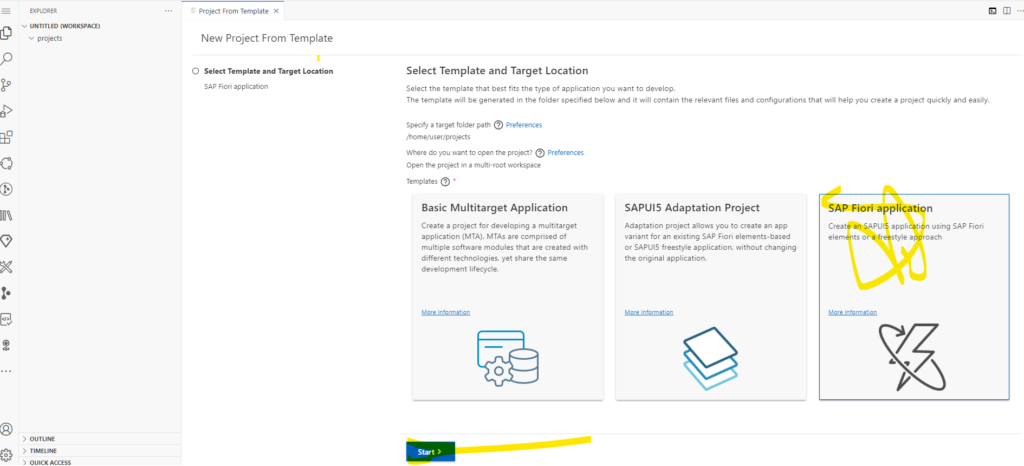Image resolution: width=1024 pixels, height=466 pixels.
Task: Open the Manage settings gear icon
Action: pyautogui.click(x=7, y=455)
